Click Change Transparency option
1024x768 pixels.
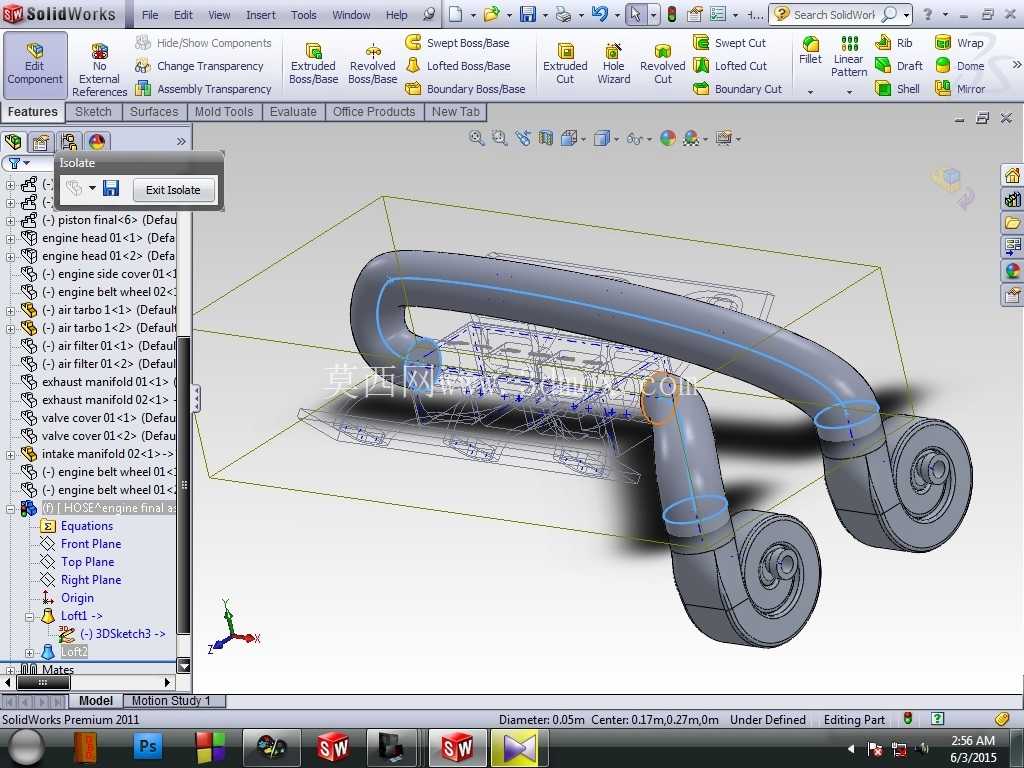(x=199, y=66)
